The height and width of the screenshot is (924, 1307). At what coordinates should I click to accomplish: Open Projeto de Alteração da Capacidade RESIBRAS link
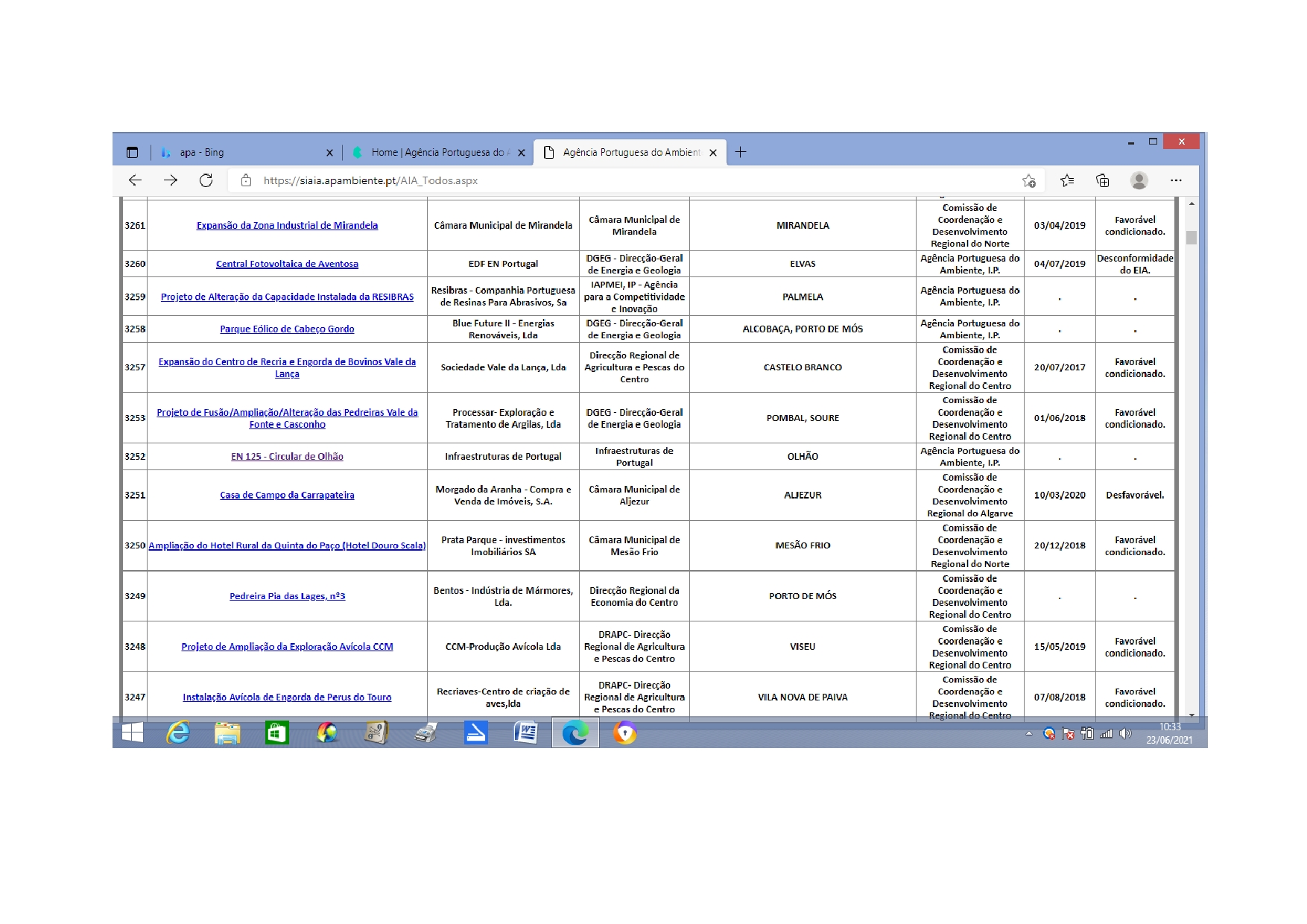287,297
